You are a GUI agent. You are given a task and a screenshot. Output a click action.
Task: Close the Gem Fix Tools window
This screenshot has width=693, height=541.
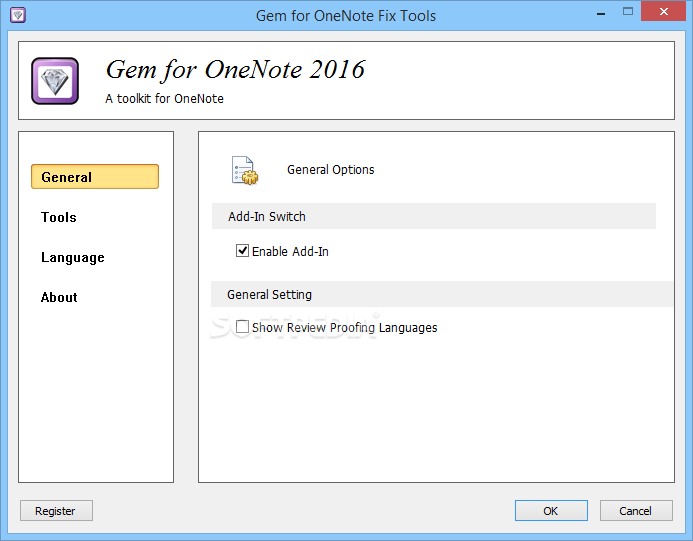click(x=663, y=11)
